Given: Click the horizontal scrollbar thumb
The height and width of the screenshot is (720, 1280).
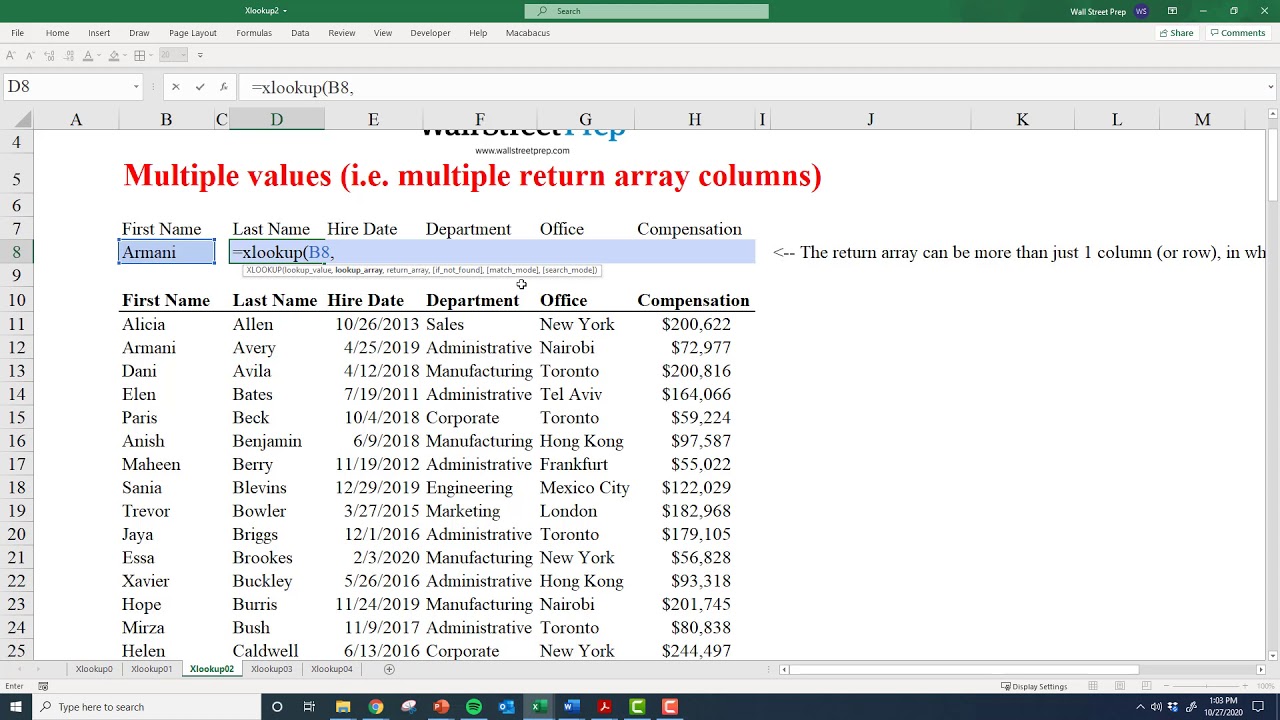Looking at the screenshot, I should pyautogui.click(x=966, y=669).
